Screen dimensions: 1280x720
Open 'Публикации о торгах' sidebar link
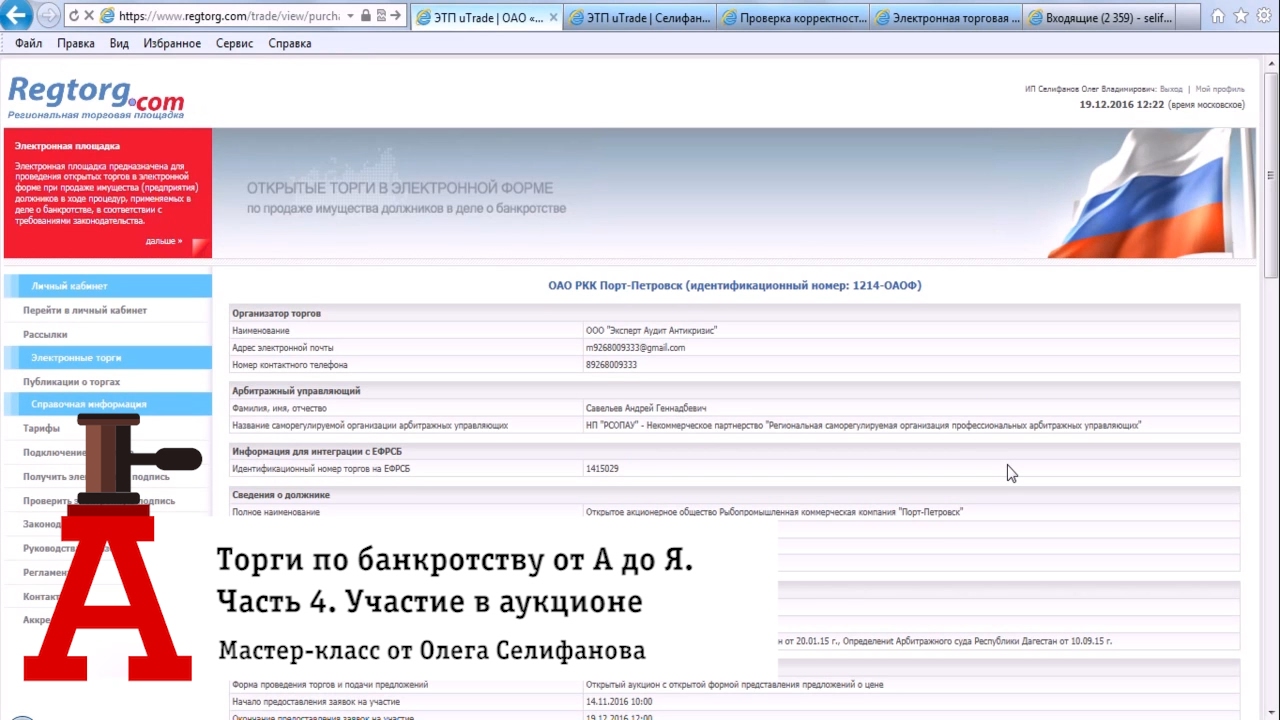71,382
